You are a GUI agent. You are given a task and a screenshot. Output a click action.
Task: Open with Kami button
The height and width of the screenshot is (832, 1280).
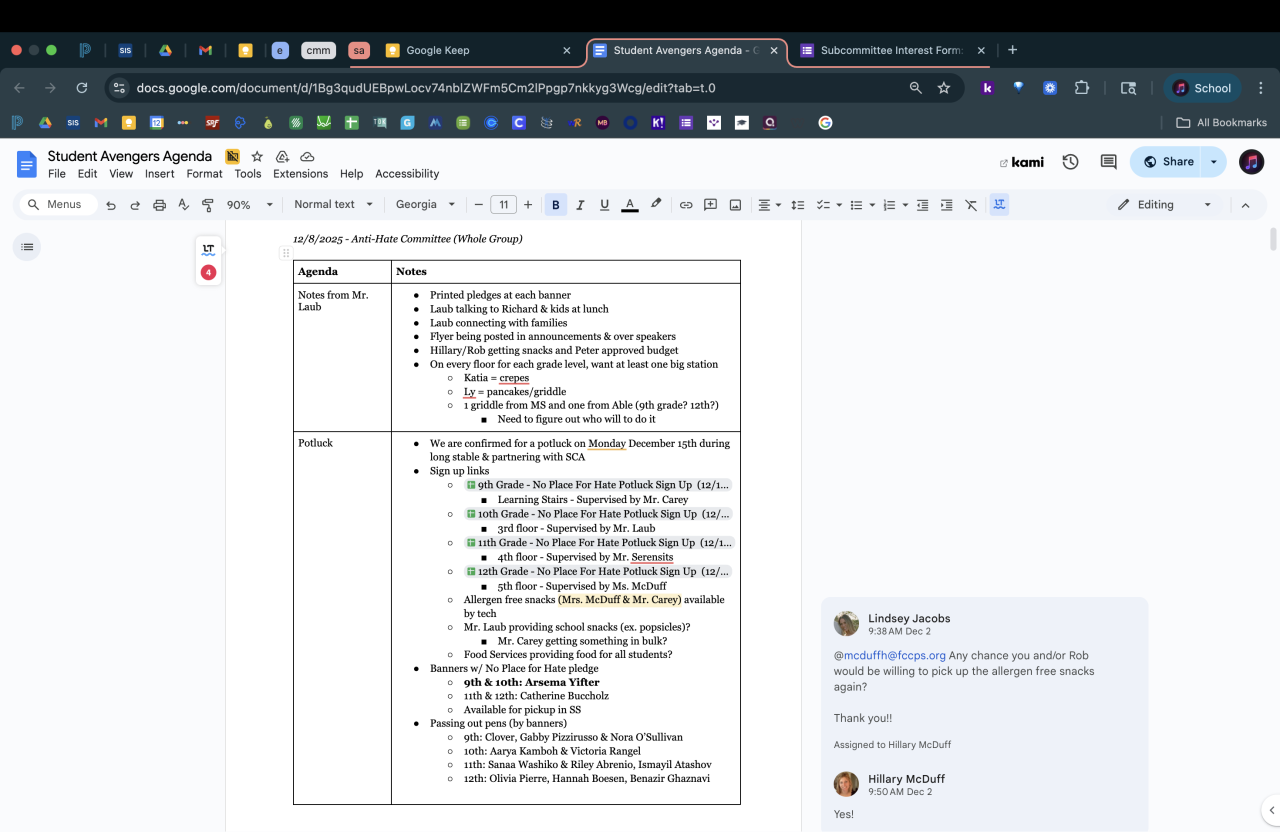point(1021,162)
